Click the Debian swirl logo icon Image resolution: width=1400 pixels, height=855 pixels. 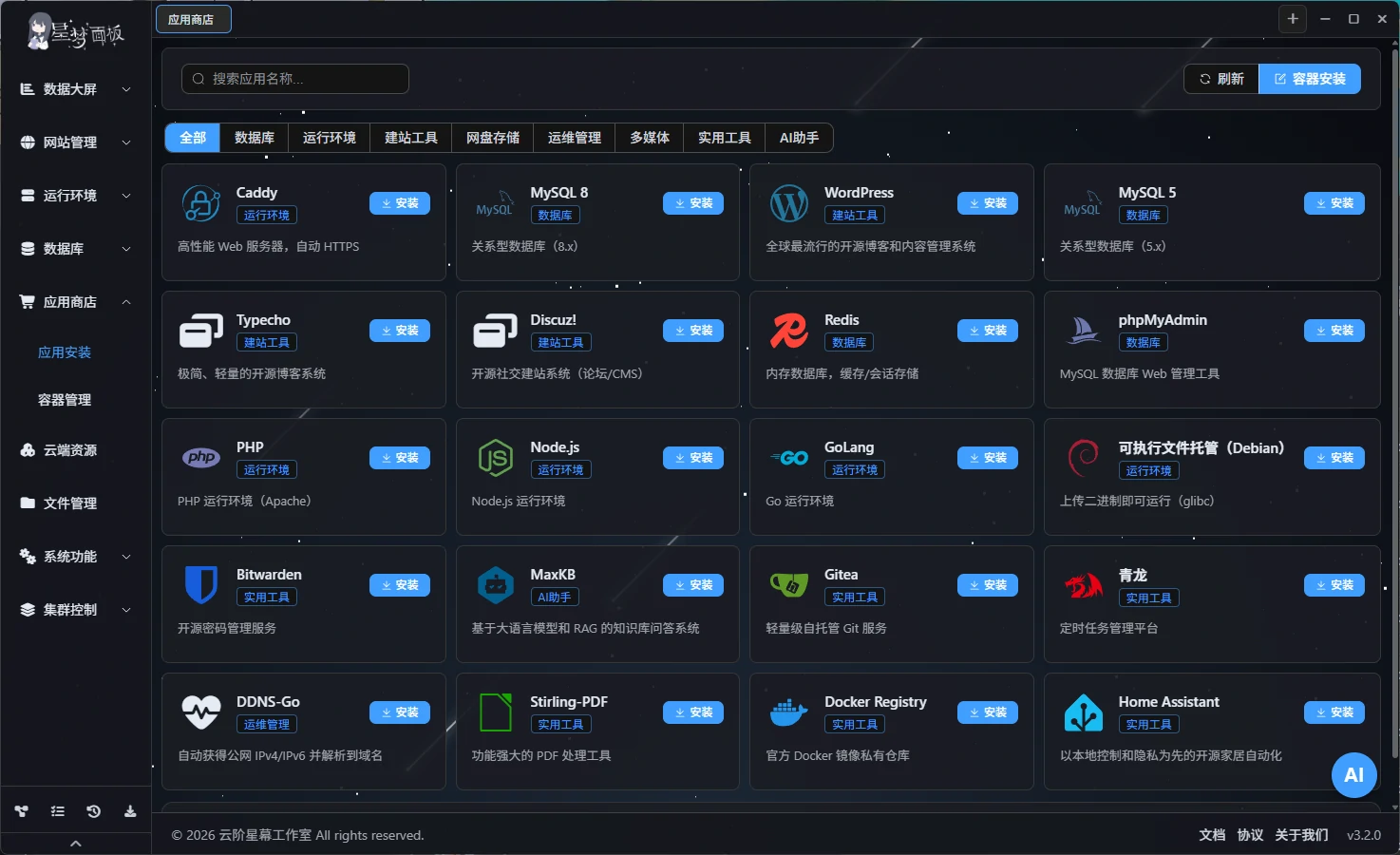[1083, 458]
